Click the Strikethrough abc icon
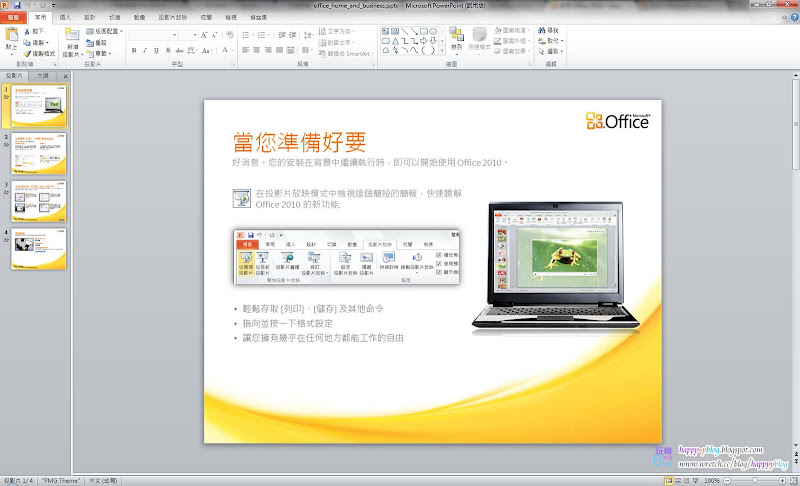Screen dimensions: 800x486 pos(179,50)
